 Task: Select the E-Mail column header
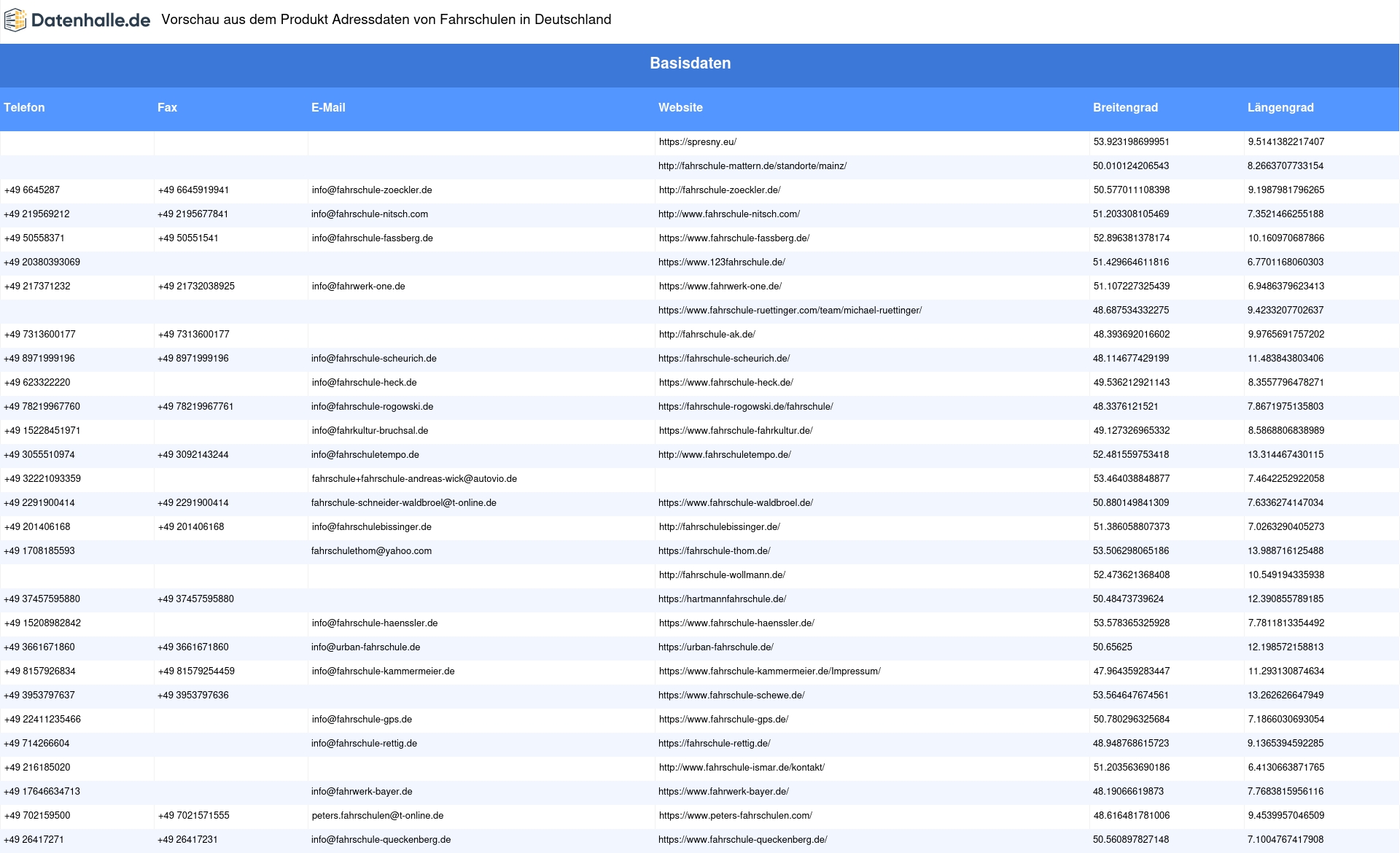pyautogui.click(x=328, y=107)
